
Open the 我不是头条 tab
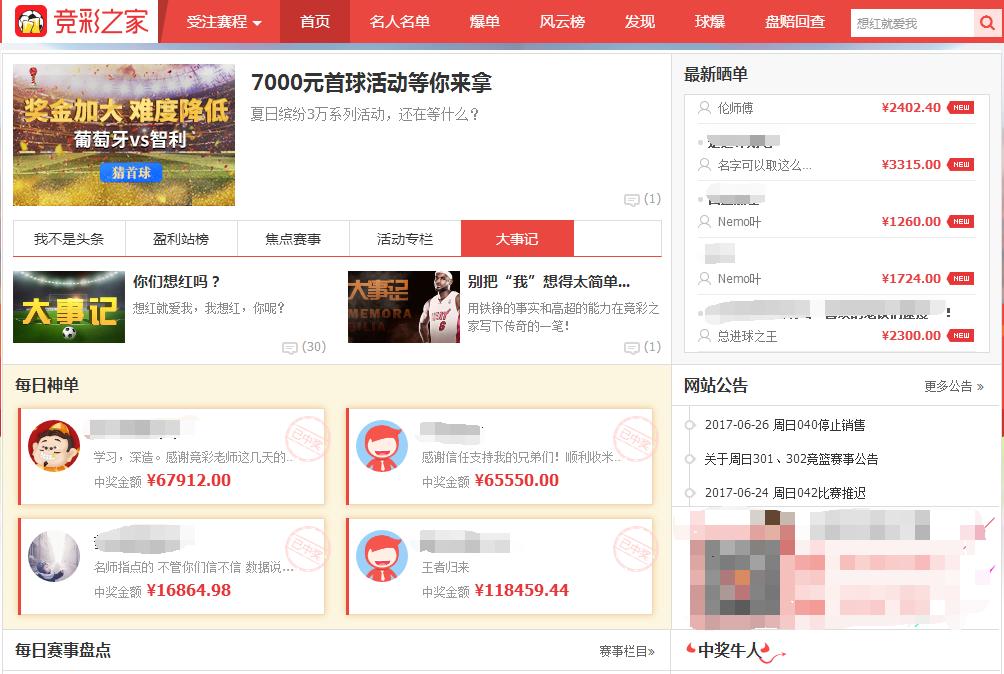pos(67,238)
